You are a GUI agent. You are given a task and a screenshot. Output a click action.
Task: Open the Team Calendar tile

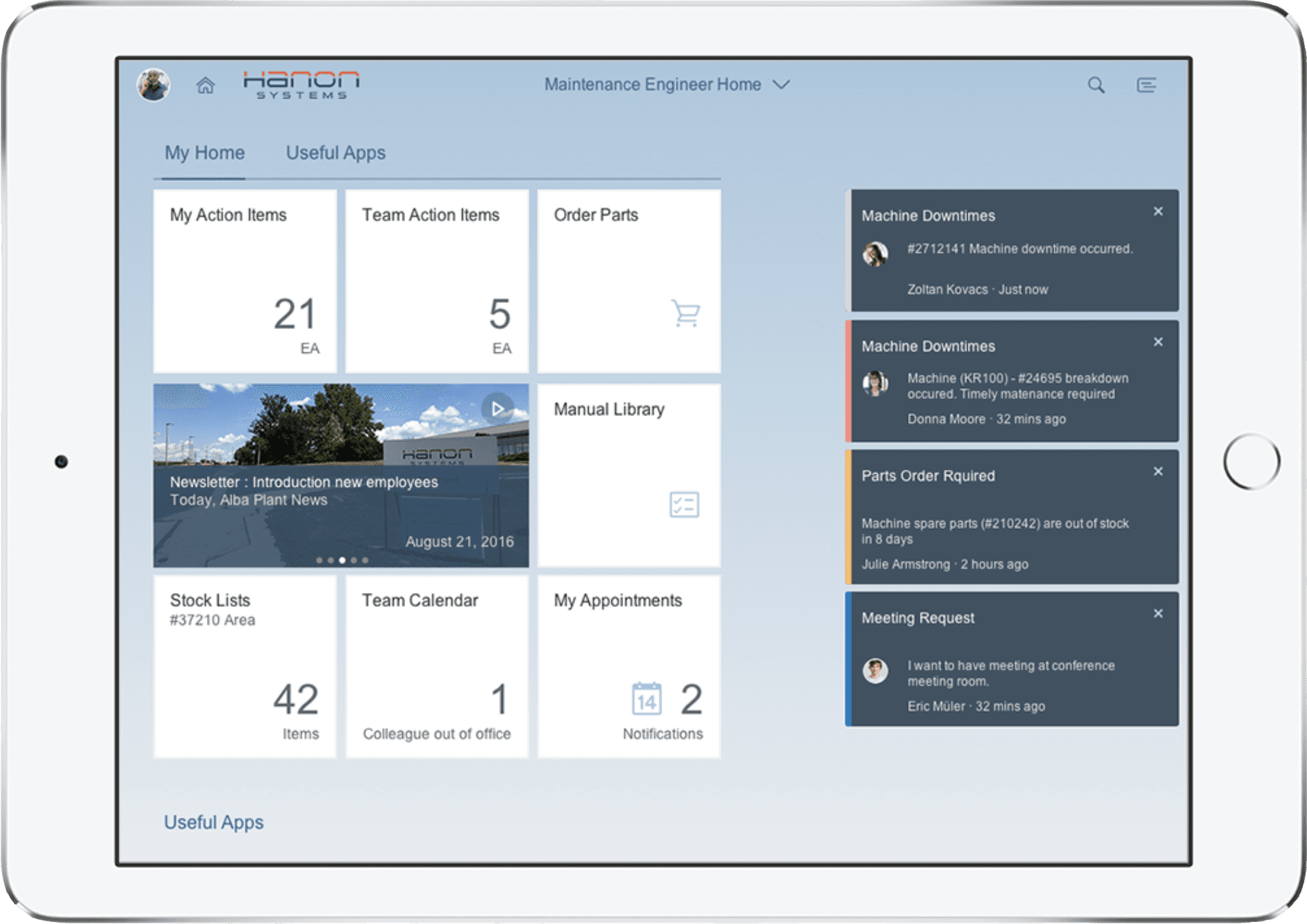point(437,666)
